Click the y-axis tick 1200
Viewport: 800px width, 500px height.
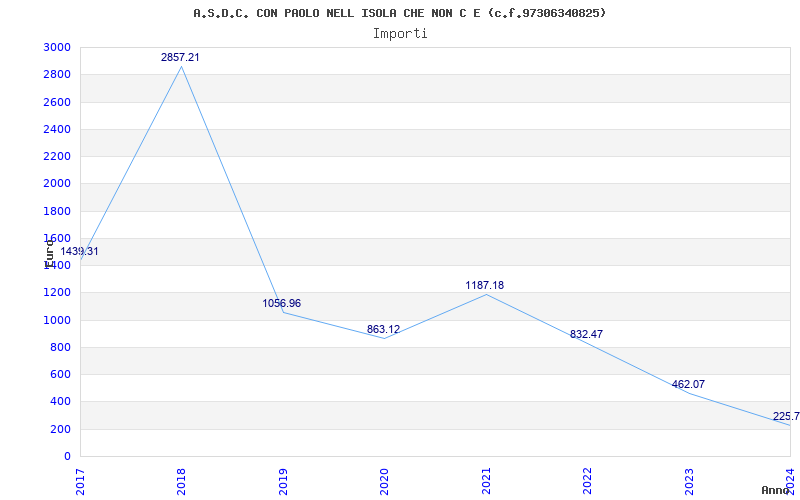pyautogui.click(x=57, y=292)
